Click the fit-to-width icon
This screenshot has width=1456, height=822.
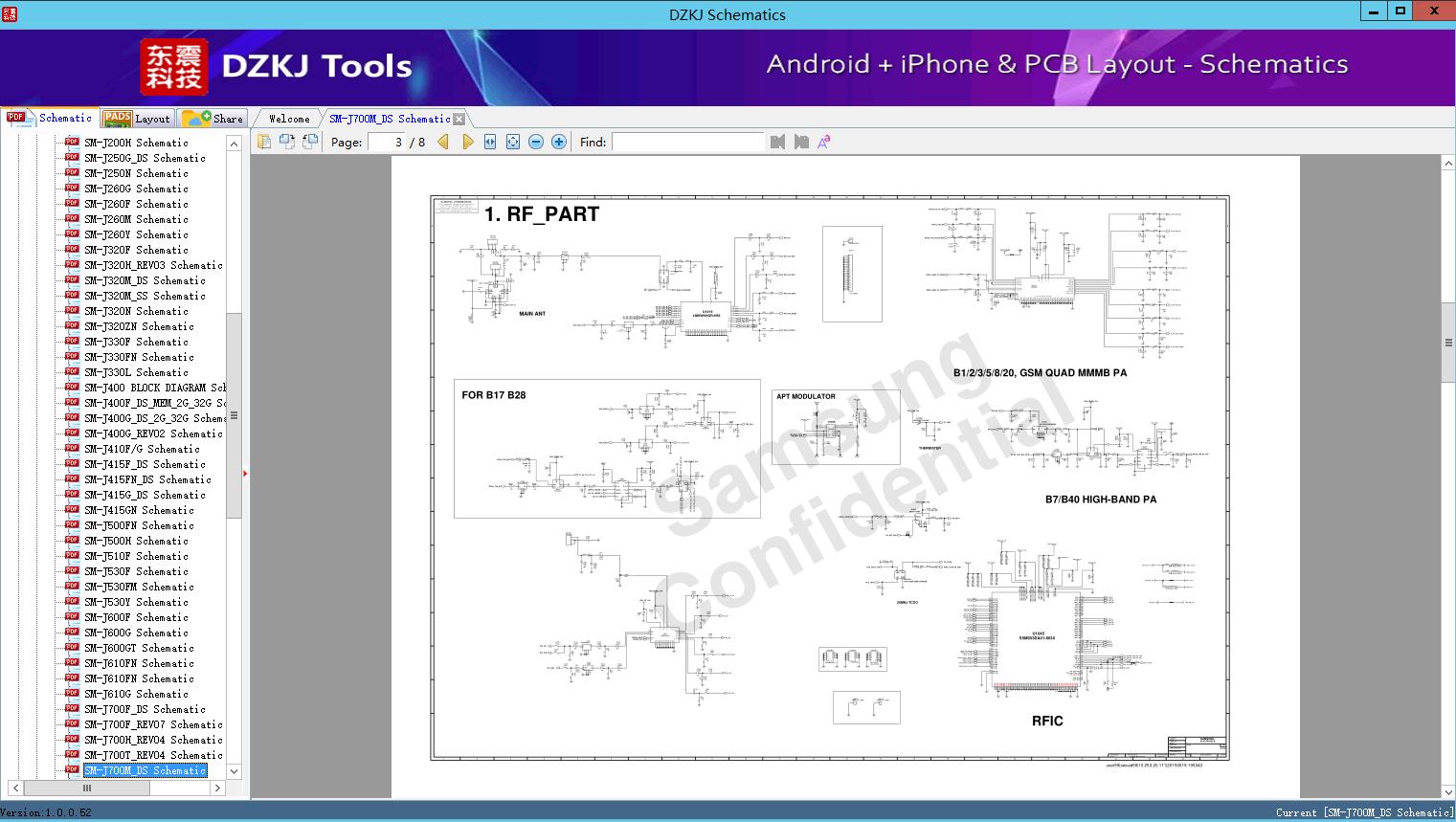[x=489, y=141]
